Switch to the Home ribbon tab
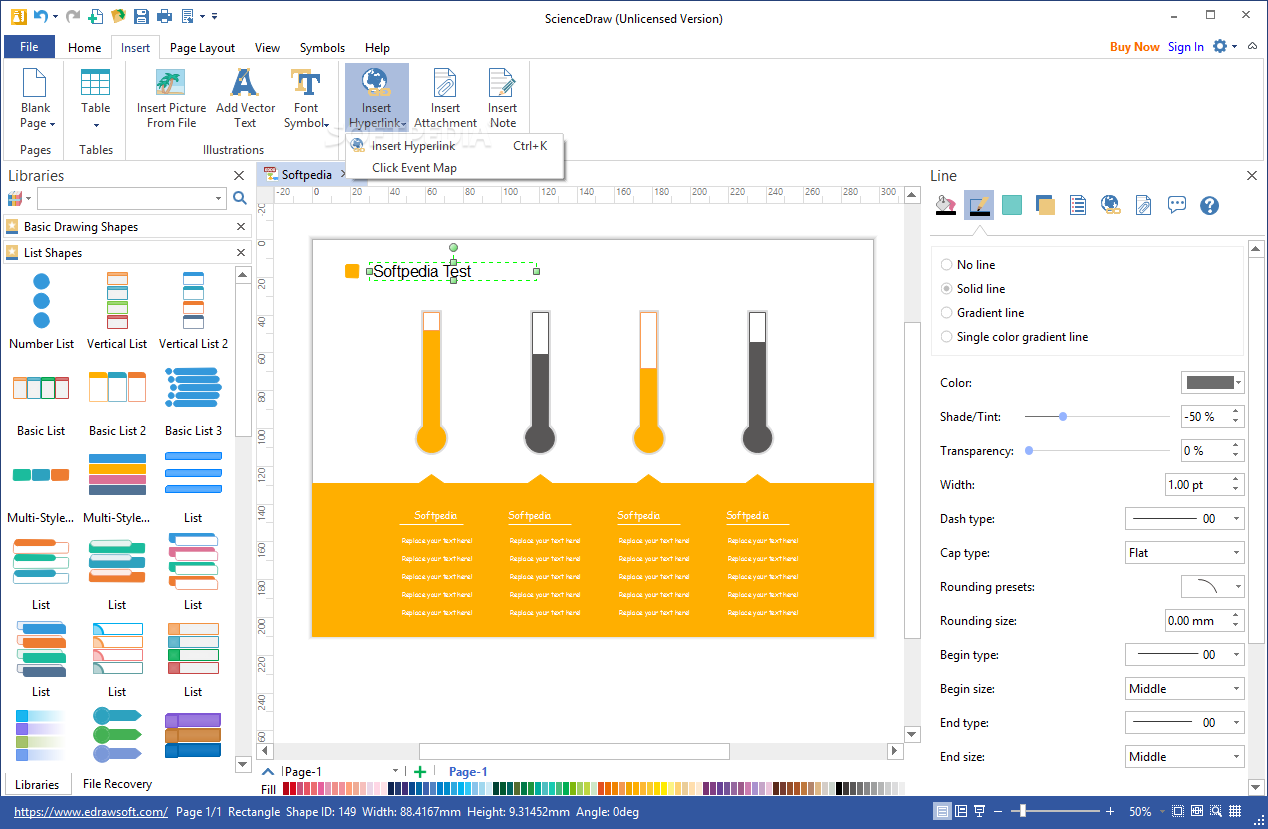 84,48
